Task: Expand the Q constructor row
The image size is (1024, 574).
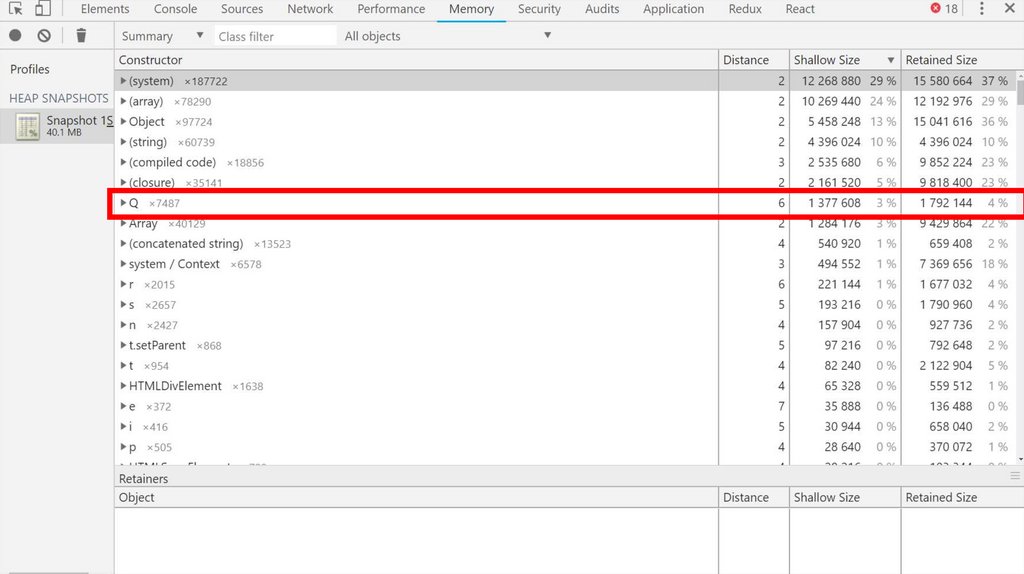Action: pyautogui.click(x=123, y=203)
